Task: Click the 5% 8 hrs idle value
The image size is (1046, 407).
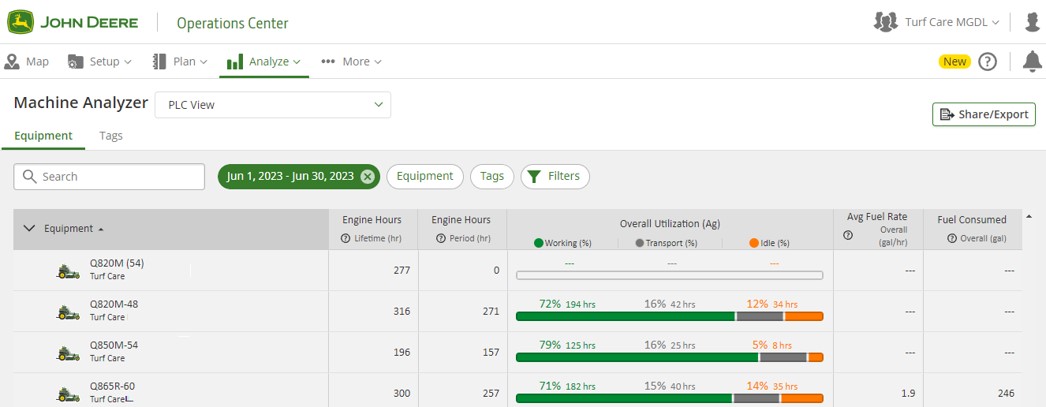Action: pyautogui.click(x=771, y=345)
